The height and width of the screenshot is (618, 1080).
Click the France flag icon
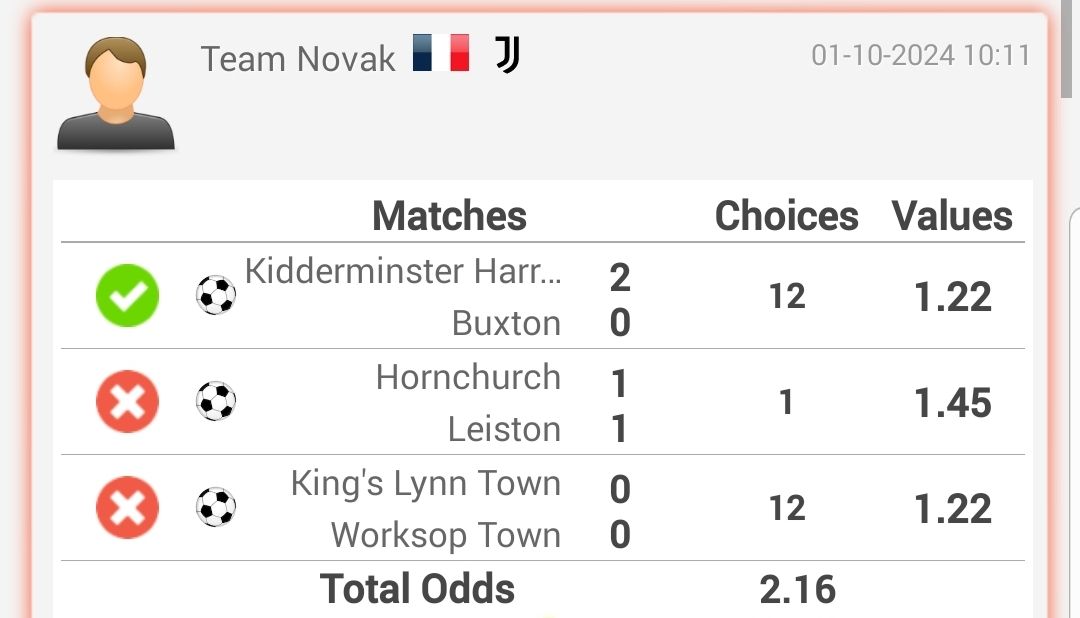tap(441, 53)
